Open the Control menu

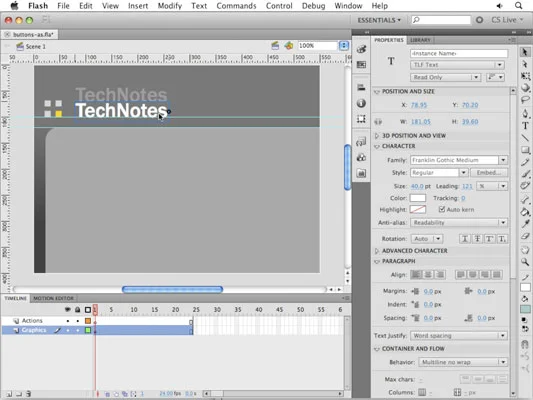[x=279, y=6]
